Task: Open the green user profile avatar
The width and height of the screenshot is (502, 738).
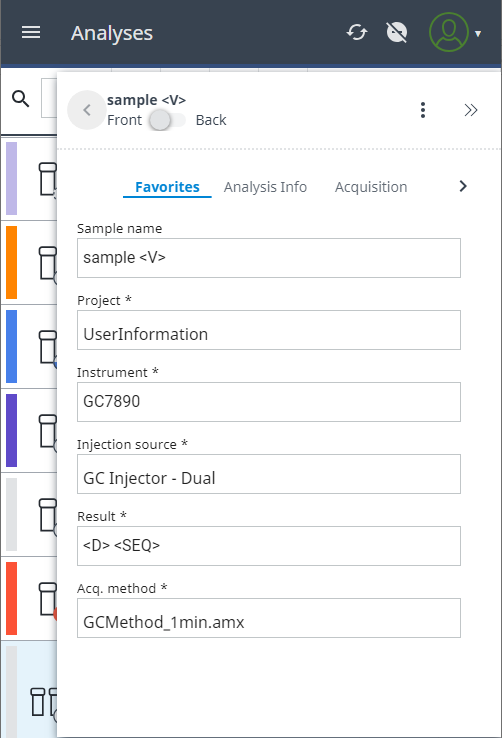Action: [x=448, y=32]
